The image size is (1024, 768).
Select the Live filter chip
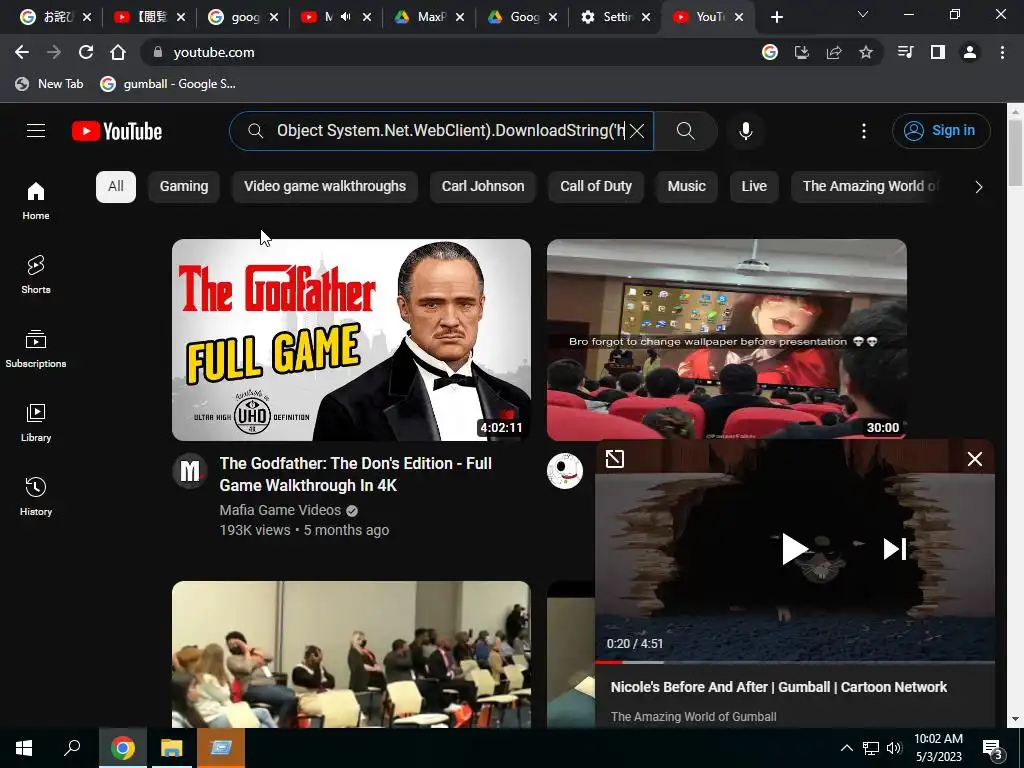click(754, 186)
